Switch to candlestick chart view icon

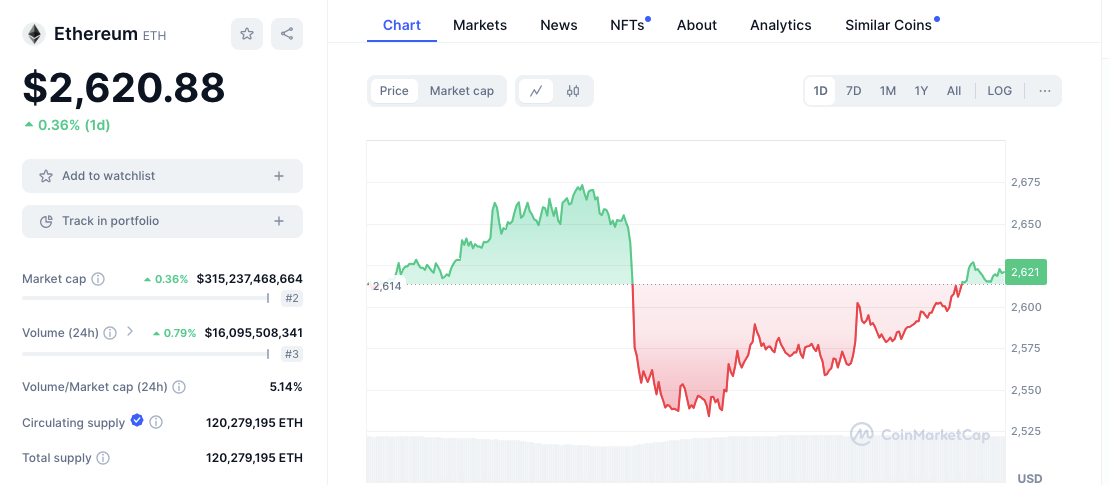coord(573,91)
